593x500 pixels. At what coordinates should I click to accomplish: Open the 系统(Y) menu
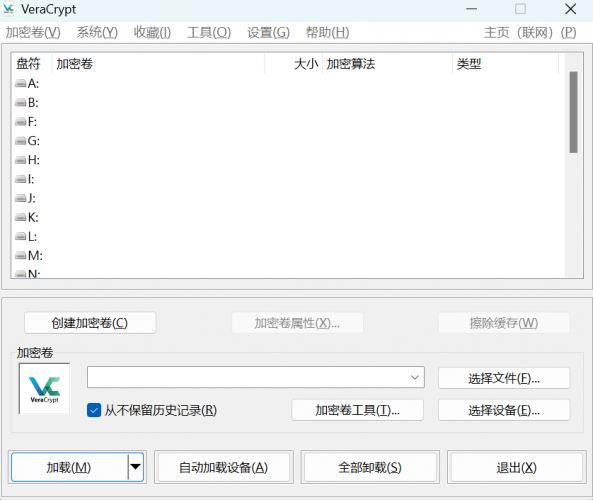pyautogui.click(x=97, y=33)
